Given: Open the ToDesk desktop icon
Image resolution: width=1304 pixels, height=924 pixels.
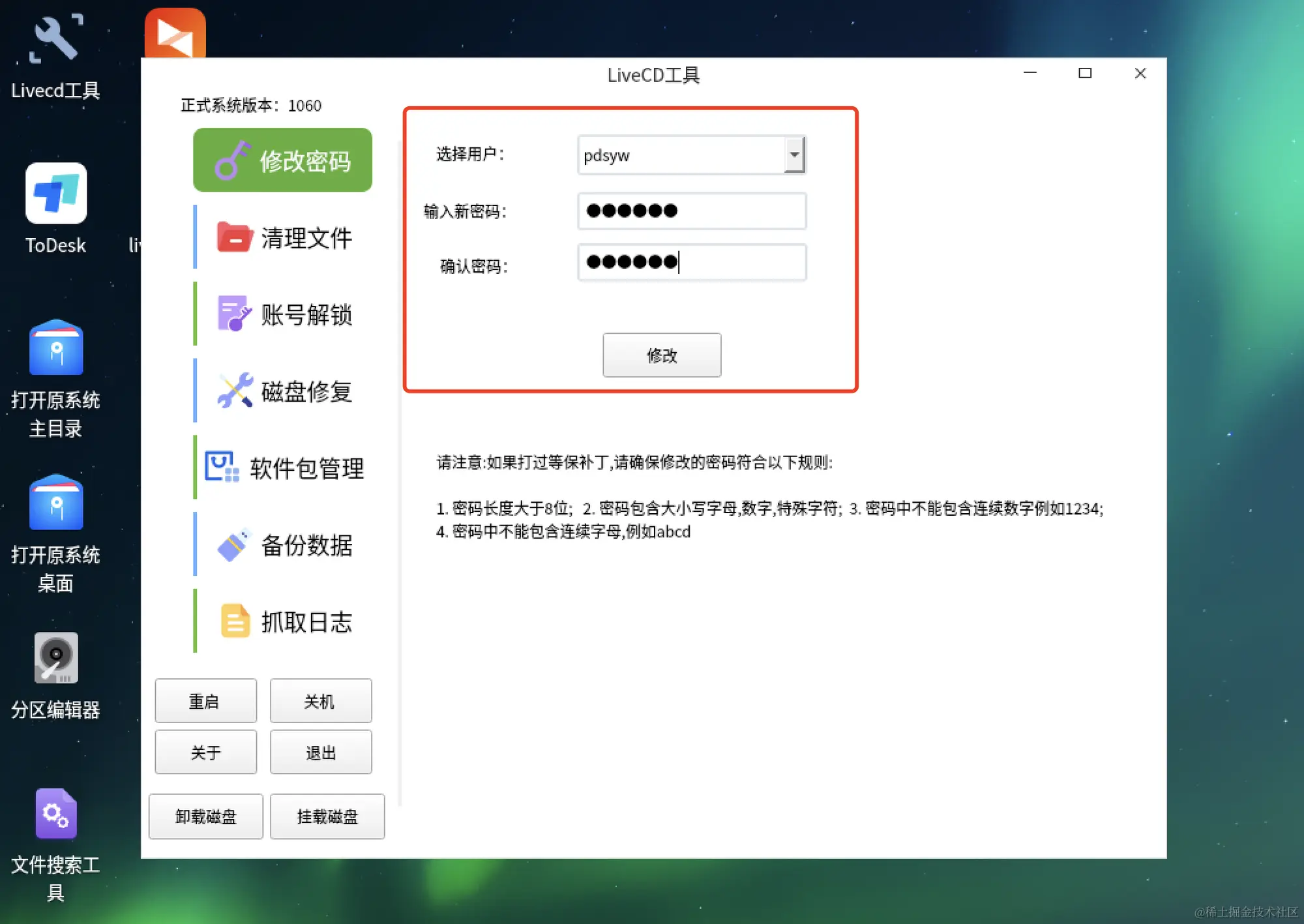Looking at the screenshot, I should coord(56,194).
